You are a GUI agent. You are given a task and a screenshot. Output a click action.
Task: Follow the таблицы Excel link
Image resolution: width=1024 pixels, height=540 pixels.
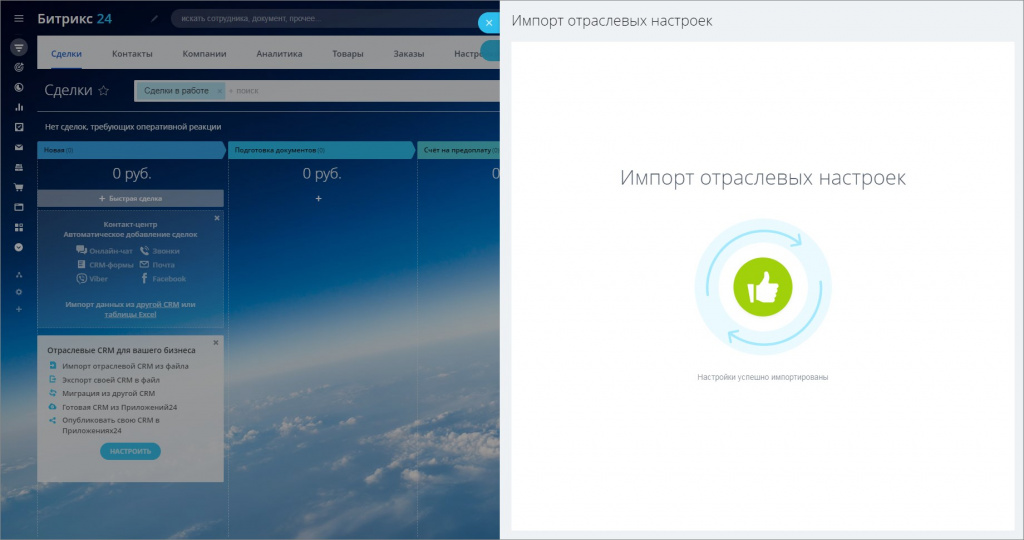click(x=131, y=314)
